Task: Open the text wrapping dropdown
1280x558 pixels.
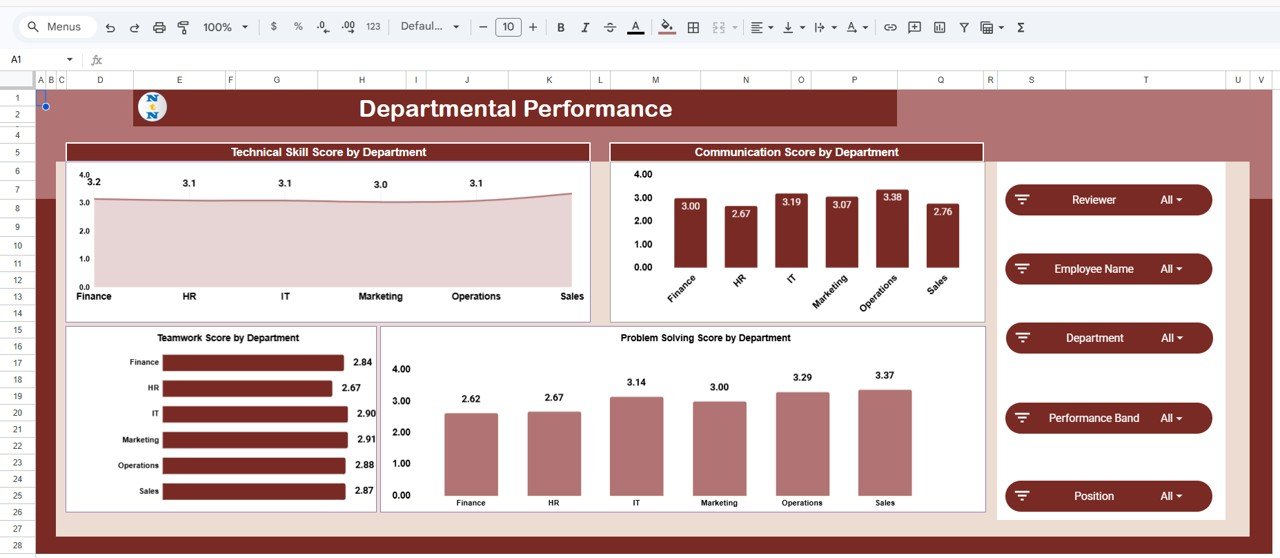Action: (x=825, y=27)
